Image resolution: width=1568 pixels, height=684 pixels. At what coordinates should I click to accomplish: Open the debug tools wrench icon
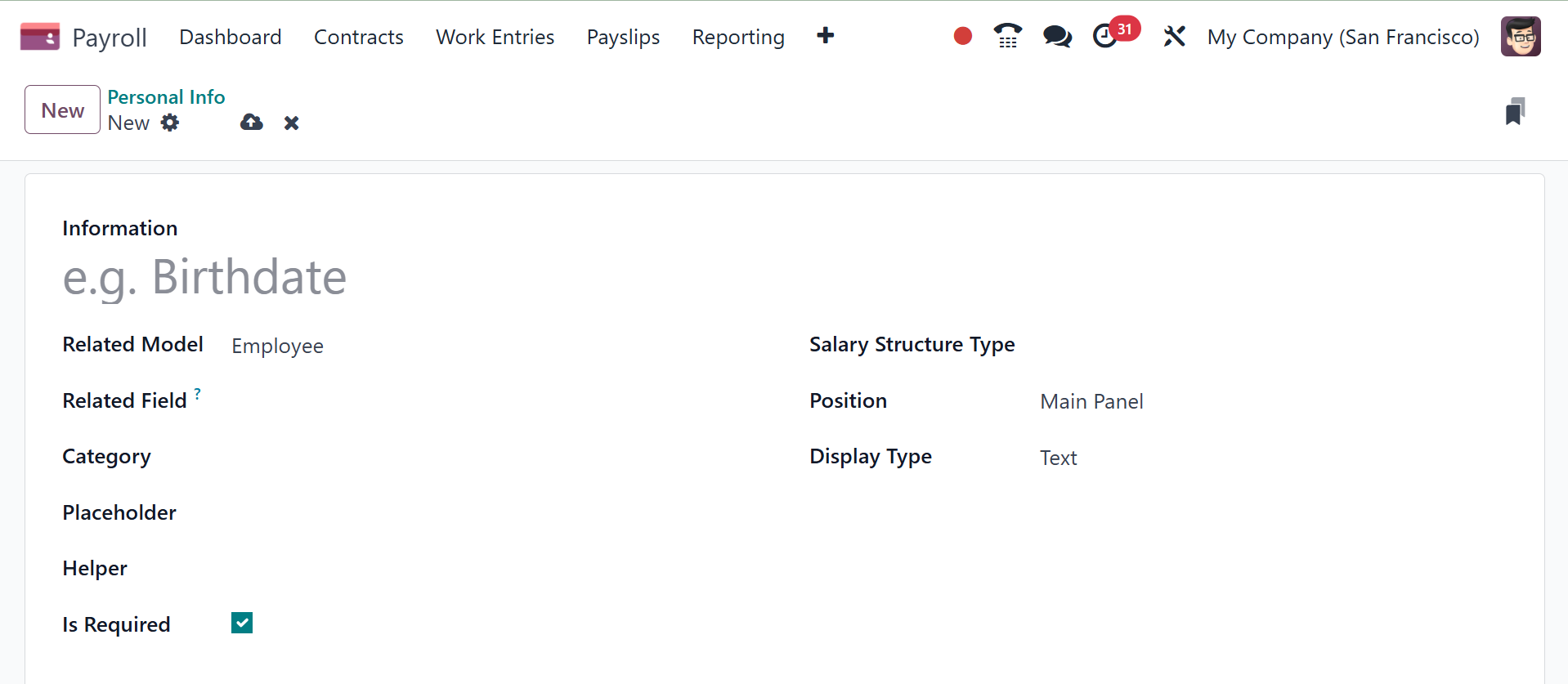(1174, 36)
